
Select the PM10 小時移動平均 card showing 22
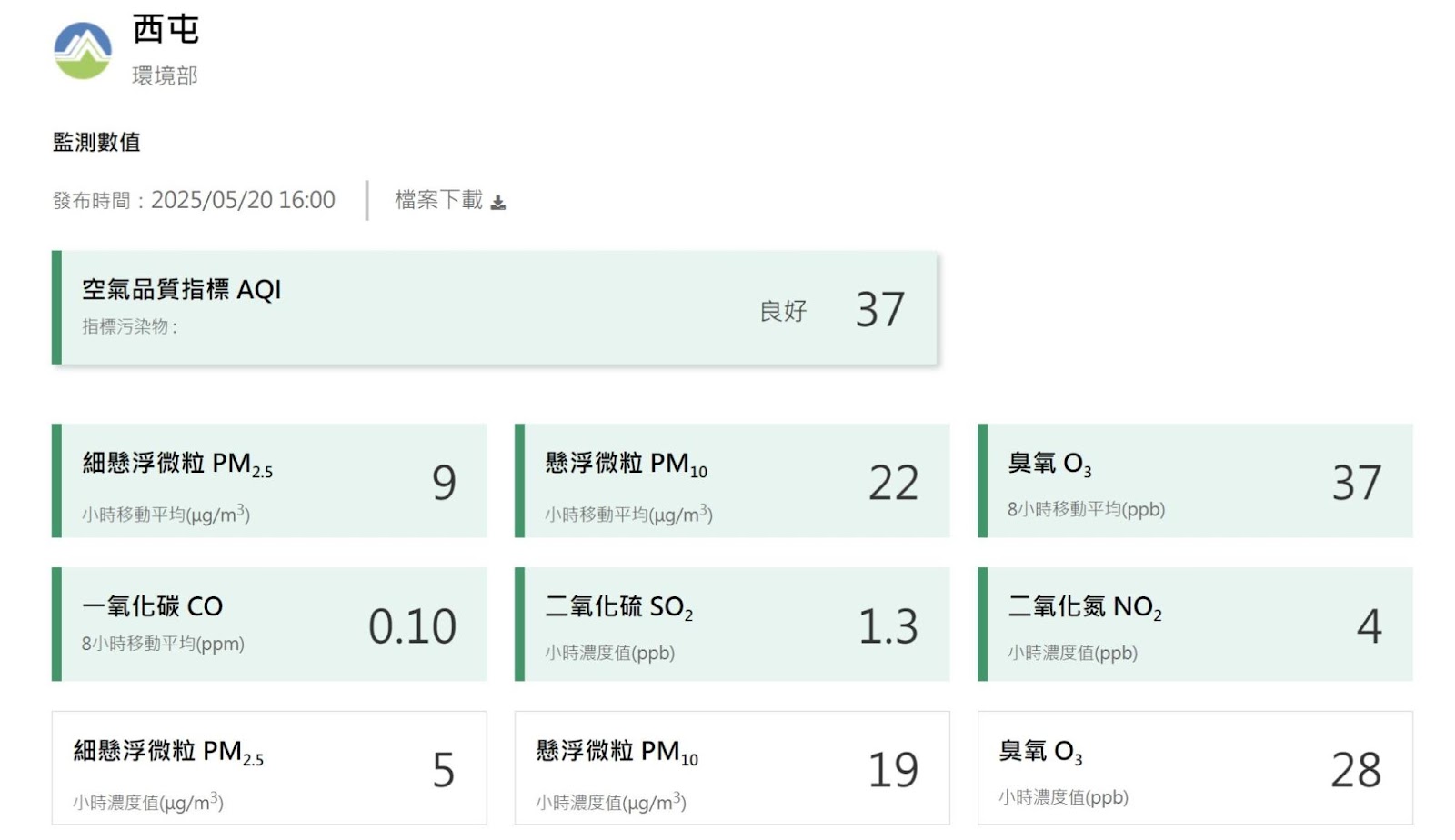[x=732, y=481]
